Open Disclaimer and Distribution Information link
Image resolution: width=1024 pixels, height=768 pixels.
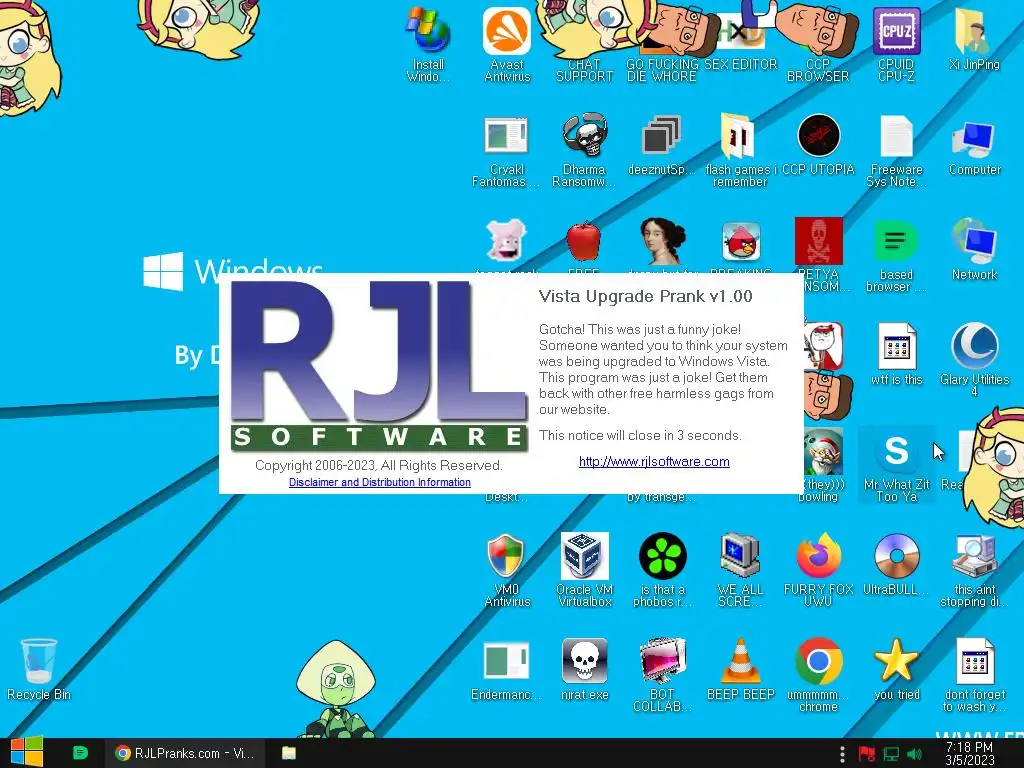point(379,482)
